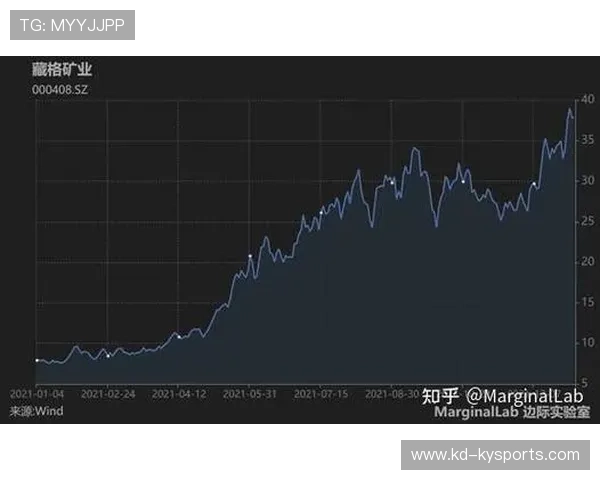
Task: Click the y-axis value 10
Action: [587, 342]
